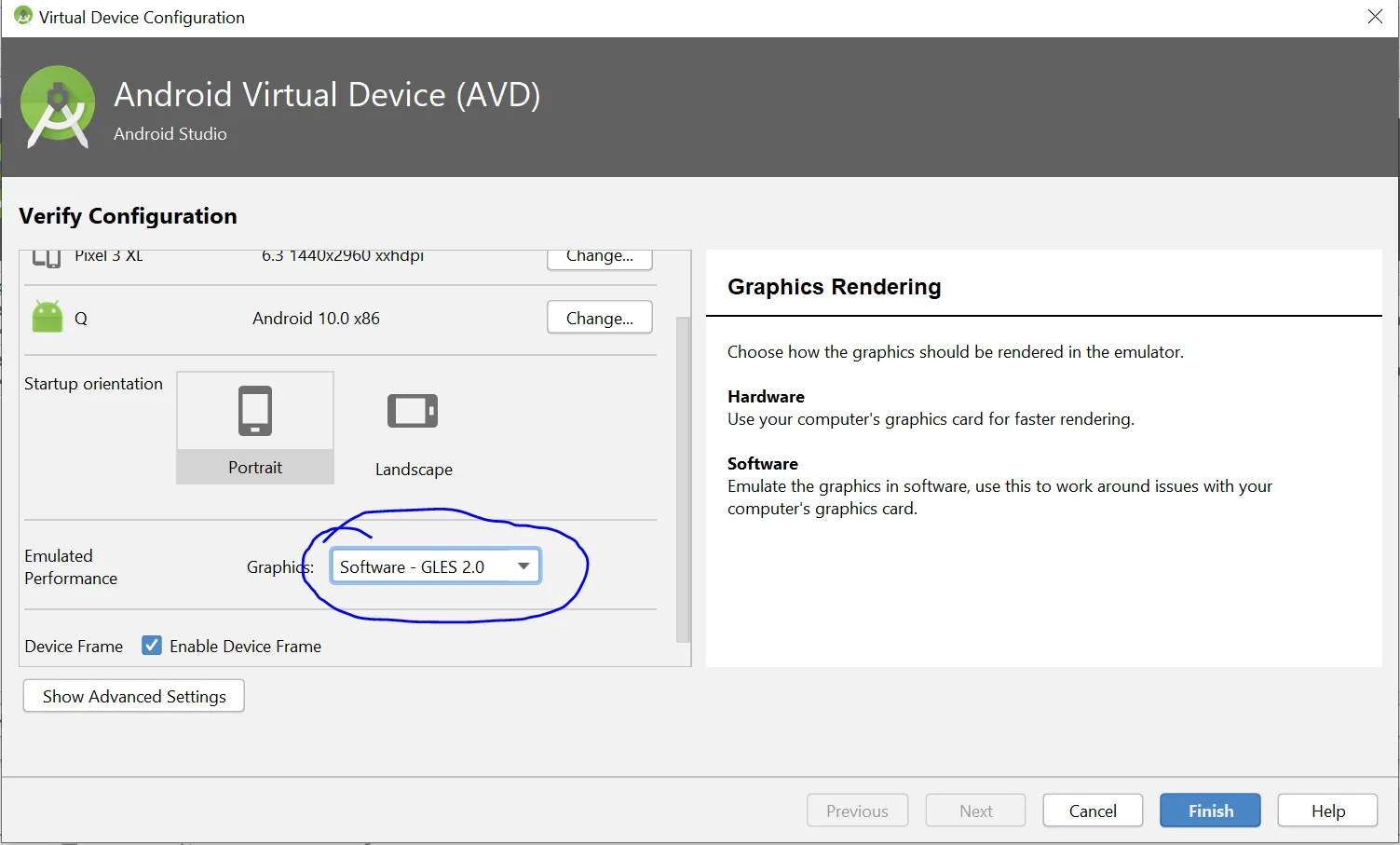Screen dimensions: 1400x845
Task: Click Show Advanced Settings button
Action: coord(134,696)
